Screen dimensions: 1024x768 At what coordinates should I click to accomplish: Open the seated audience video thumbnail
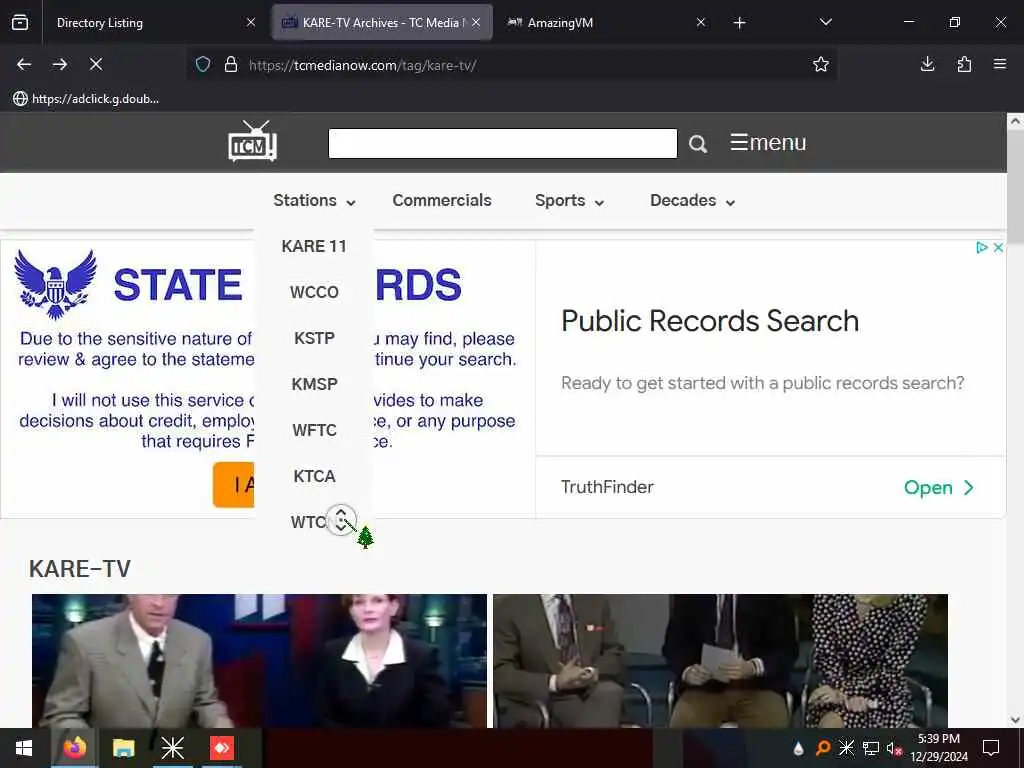720,660
